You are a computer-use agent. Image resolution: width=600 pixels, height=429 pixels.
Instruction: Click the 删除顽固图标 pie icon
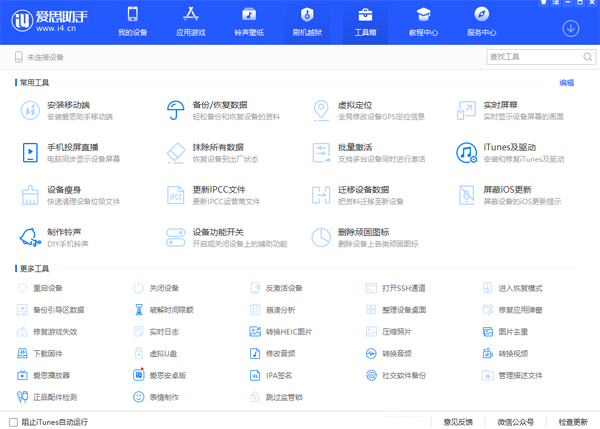click(321, 237)
